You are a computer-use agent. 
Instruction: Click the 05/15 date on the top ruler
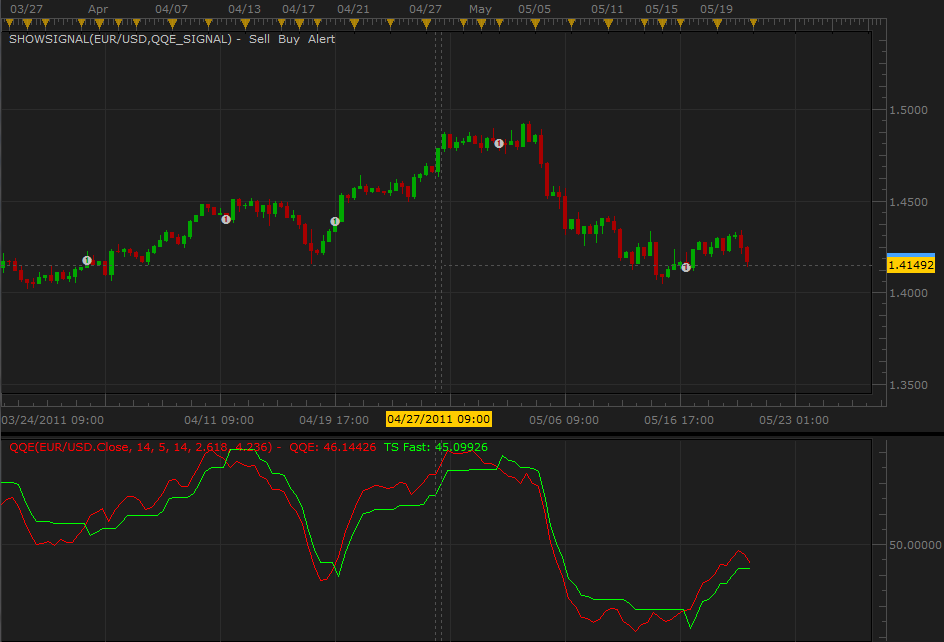pos(662,9)
